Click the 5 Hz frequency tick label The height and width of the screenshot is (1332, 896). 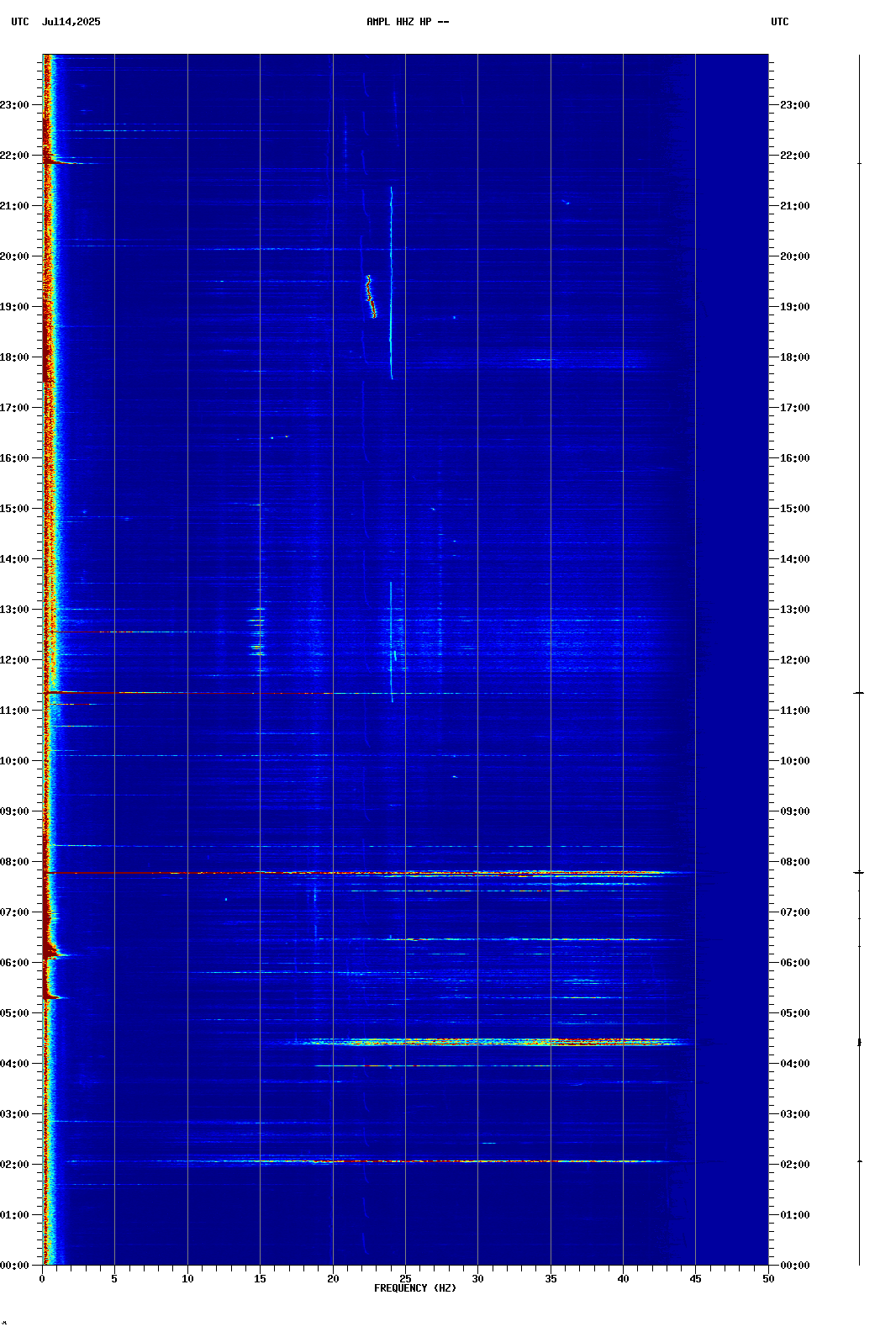click(x=114, y=1279)
